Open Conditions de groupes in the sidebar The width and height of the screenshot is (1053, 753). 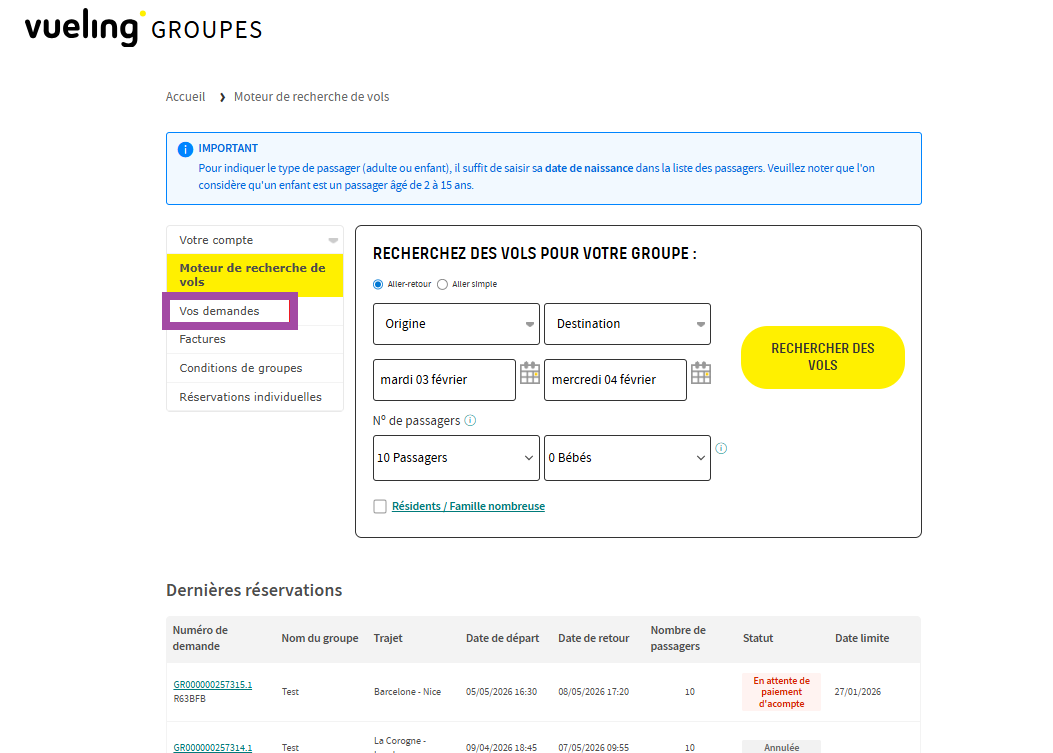pyautogui.click(x=240, y=368)
